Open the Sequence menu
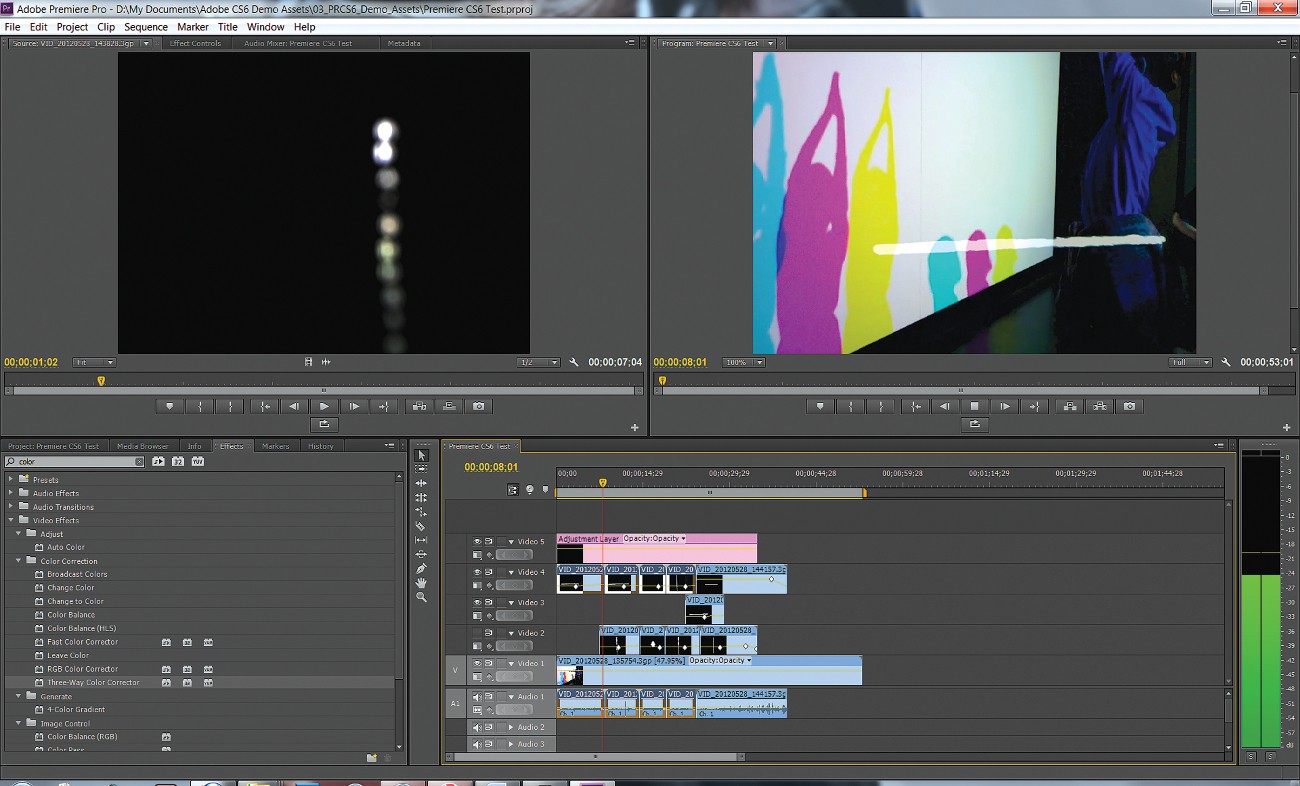The width and height of the screenshot is (1300, 786). 146,27
